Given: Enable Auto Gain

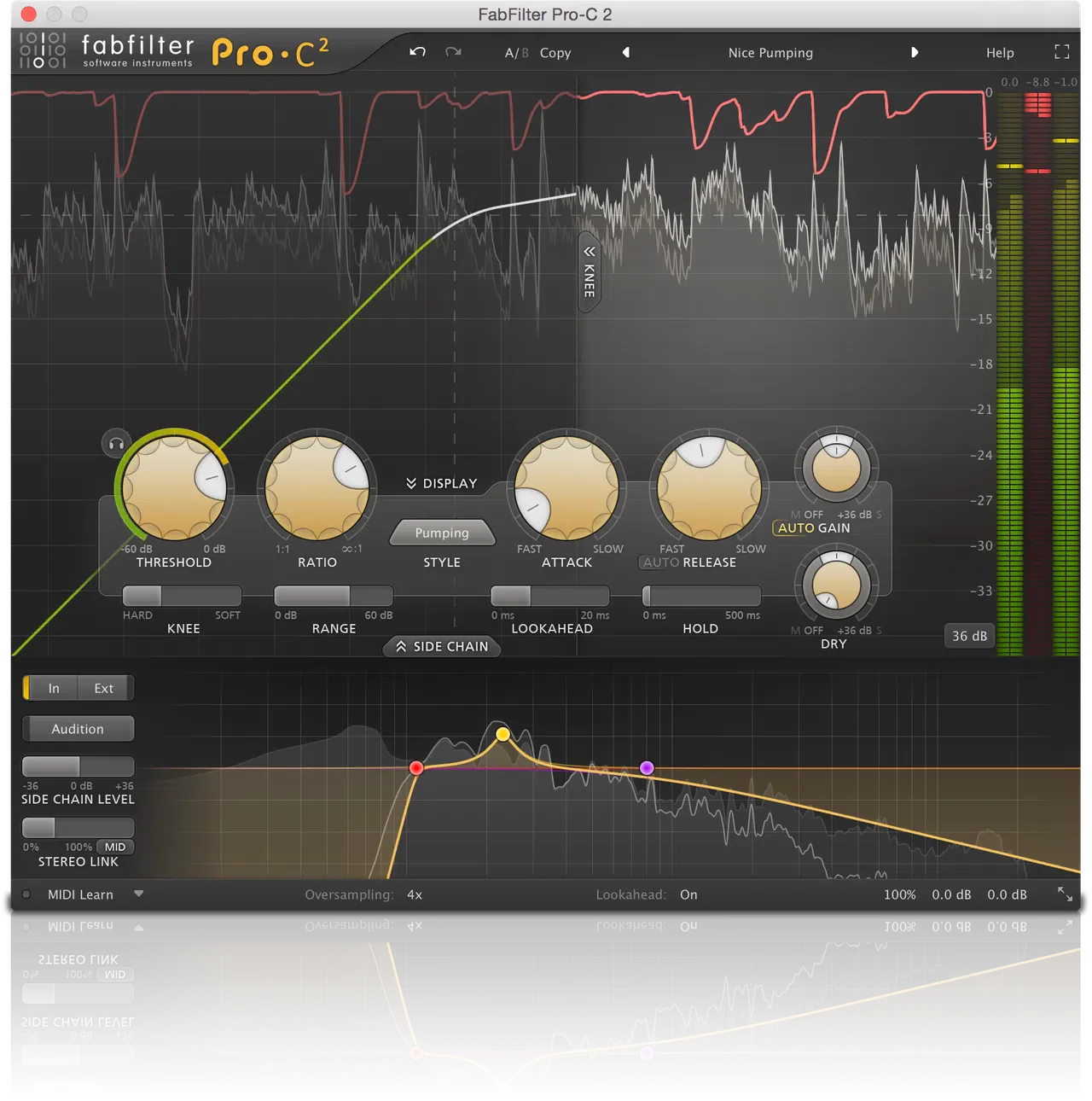Looking at the screenshot, I should pos(790,527).
